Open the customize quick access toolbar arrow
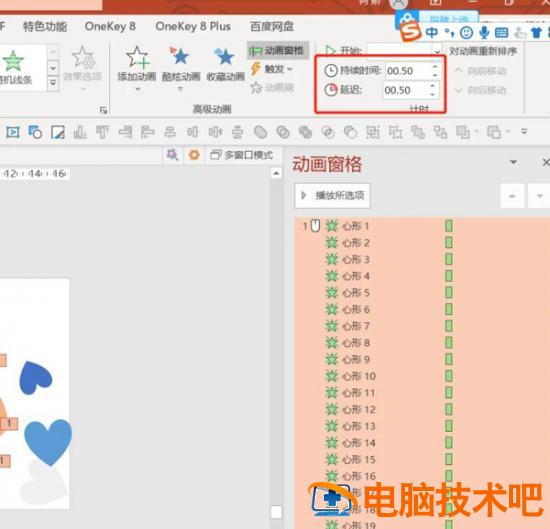This screenshot has height=529, width=550. [x=524, y=132]
